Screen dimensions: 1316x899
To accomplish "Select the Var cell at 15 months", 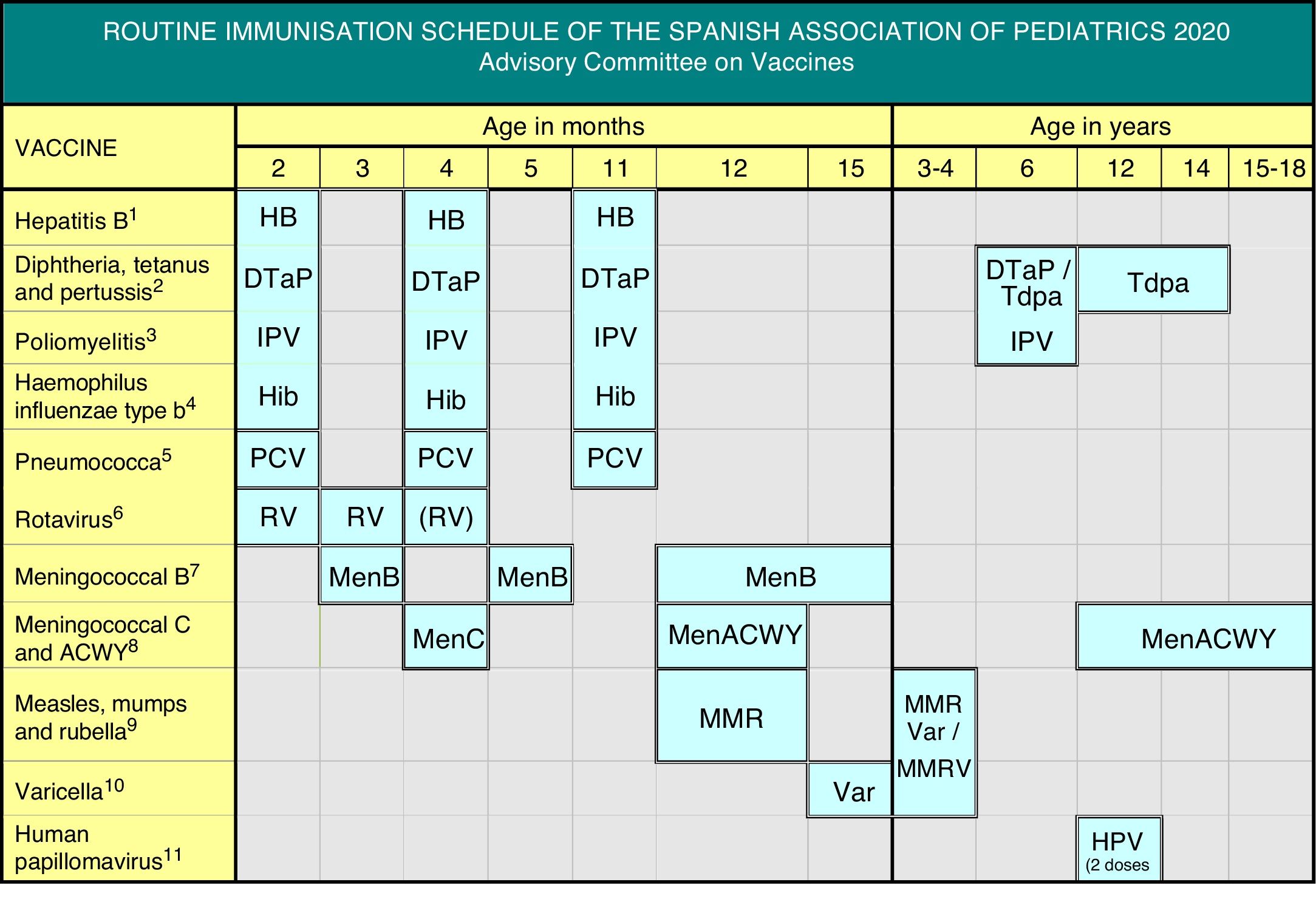I will [850, 790].
